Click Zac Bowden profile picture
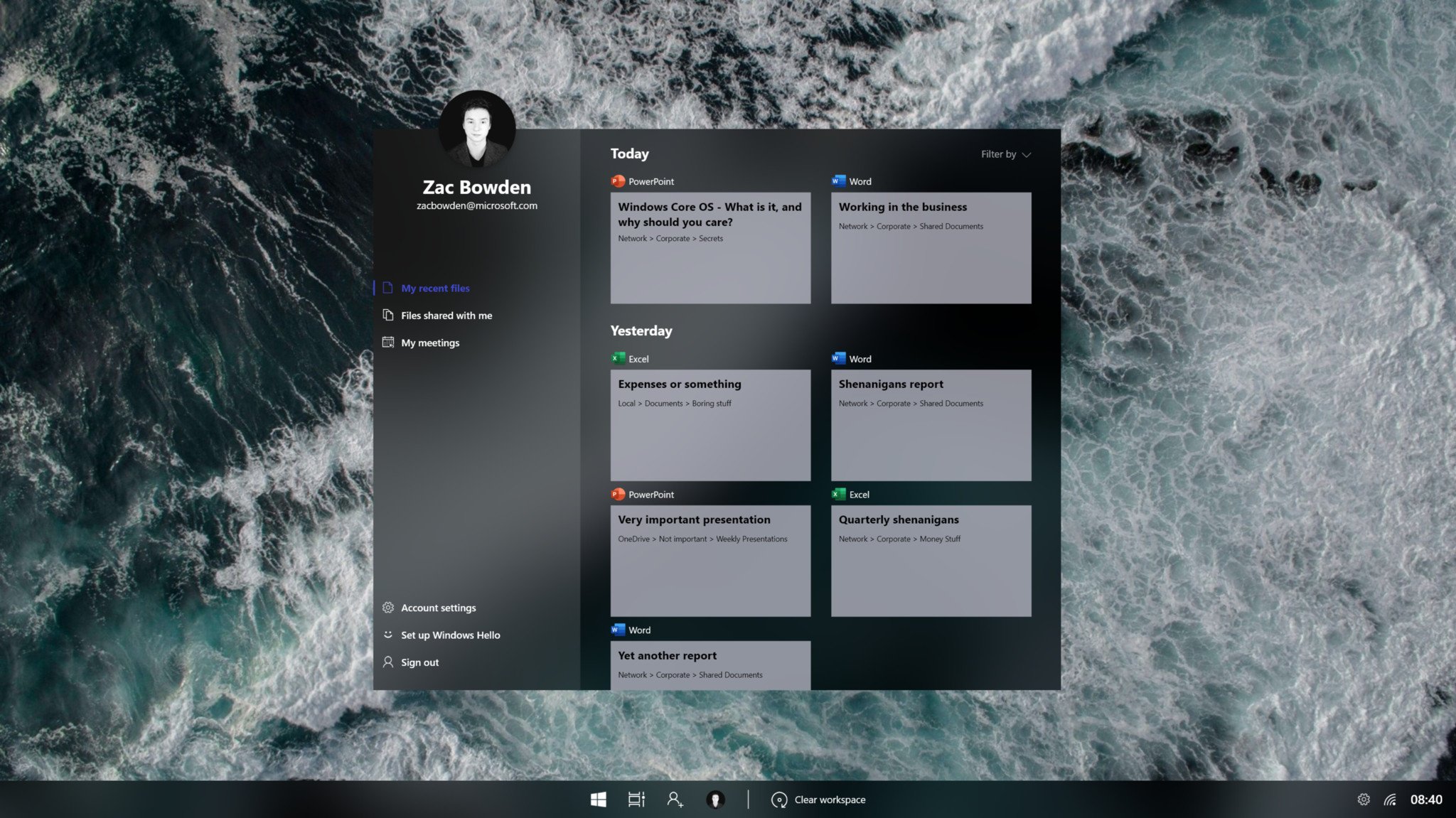 coord(477,129)
